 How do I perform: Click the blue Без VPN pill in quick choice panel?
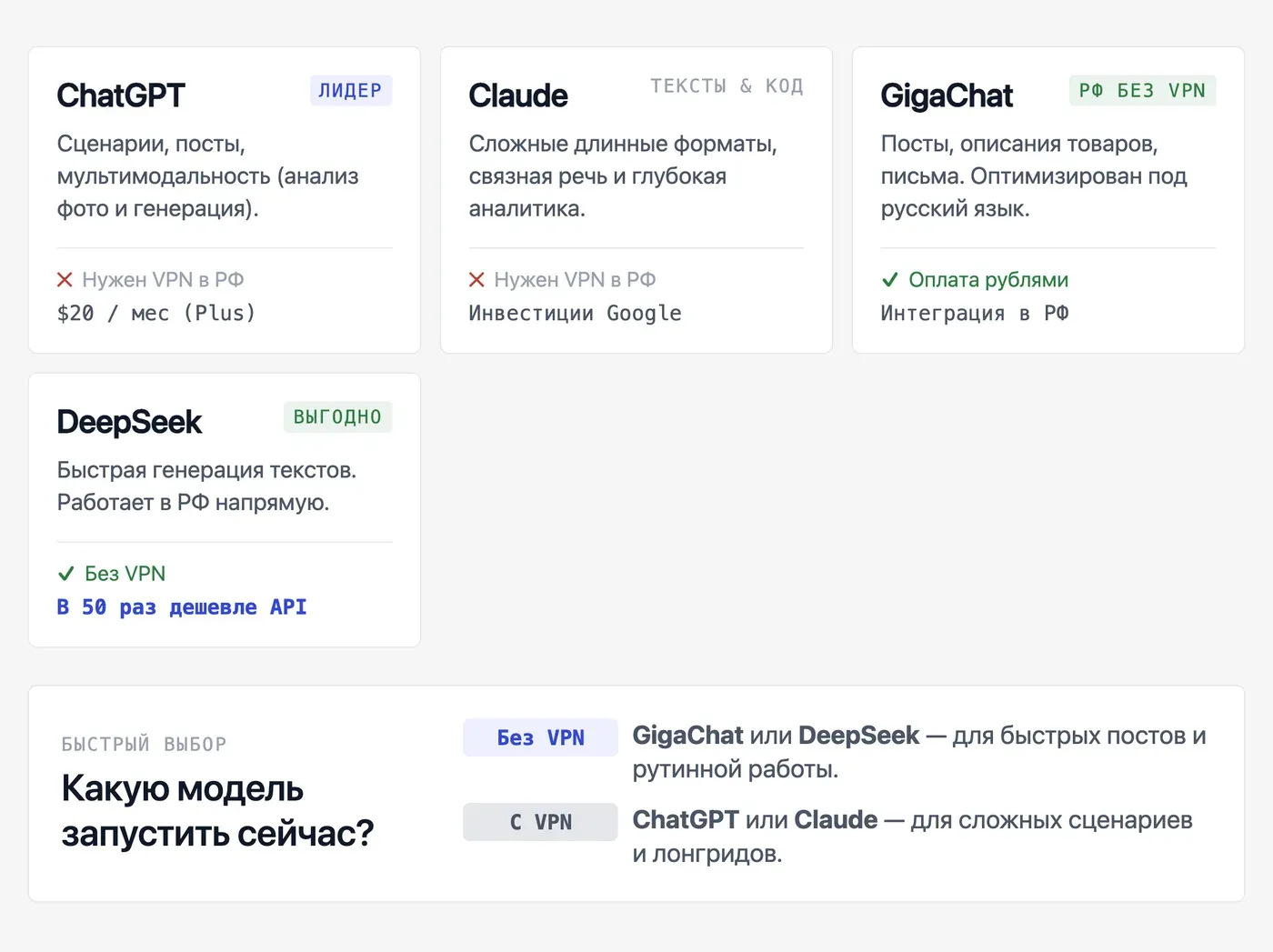(540, 737)
